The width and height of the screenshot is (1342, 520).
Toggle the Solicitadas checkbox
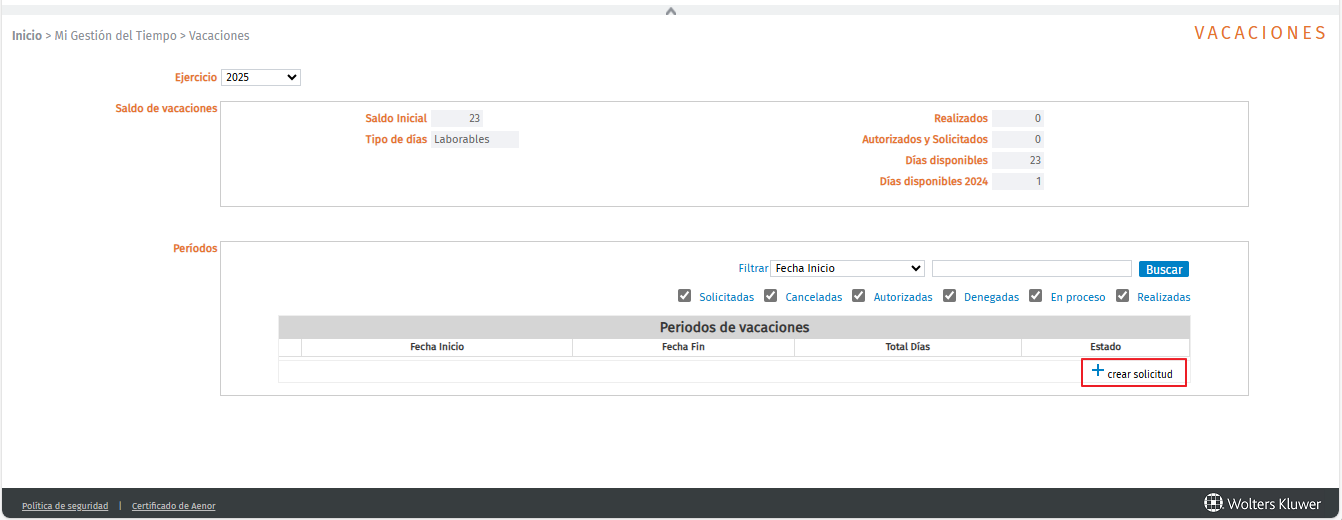[x=685, y=296]
